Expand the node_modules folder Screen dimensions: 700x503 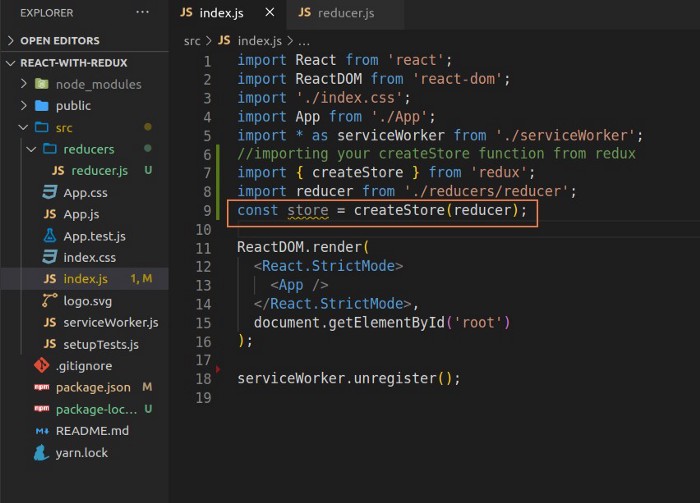(98, 84)
